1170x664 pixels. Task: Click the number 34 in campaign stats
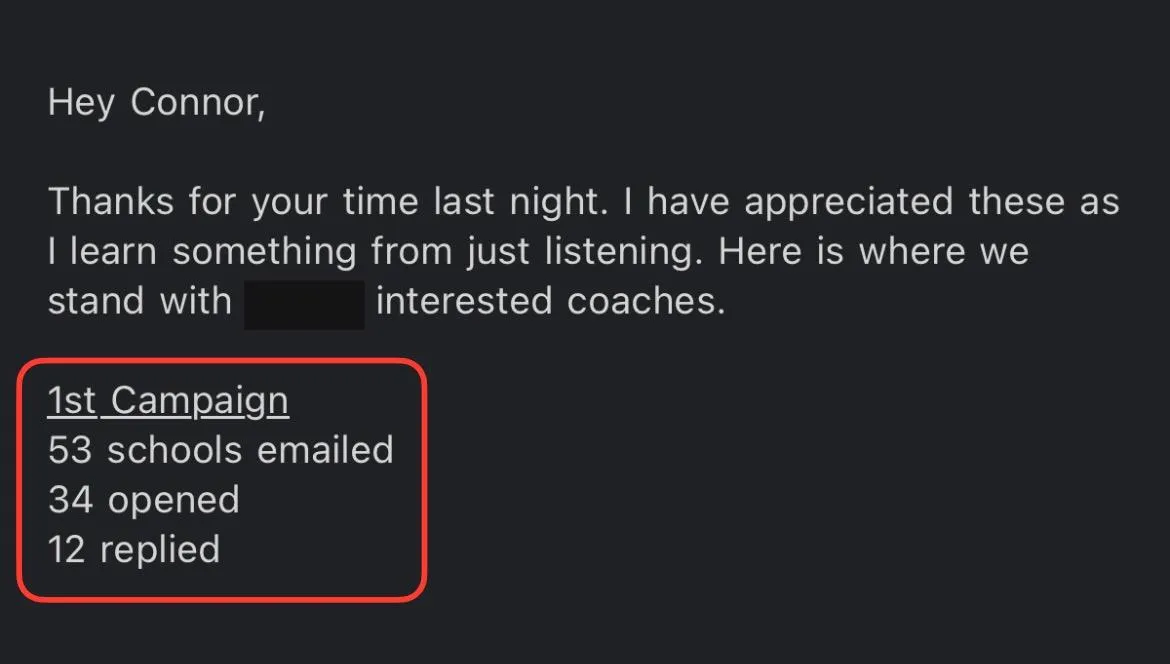pos(70,500)
